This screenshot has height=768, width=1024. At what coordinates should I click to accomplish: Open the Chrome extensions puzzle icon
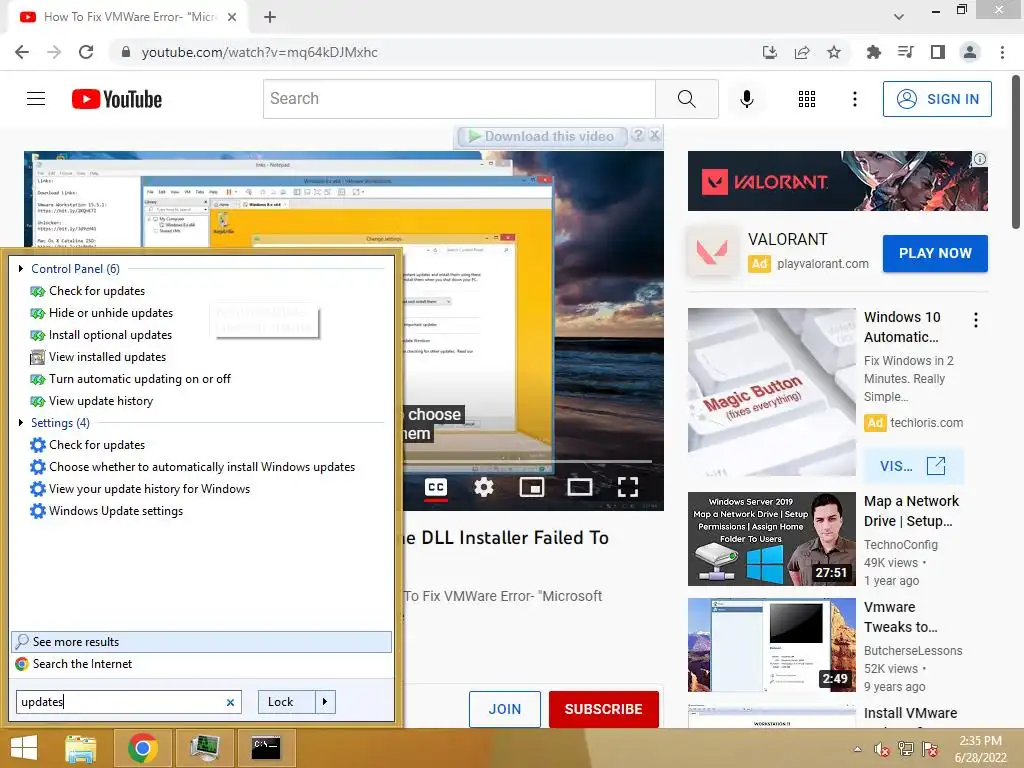[873, 52]
